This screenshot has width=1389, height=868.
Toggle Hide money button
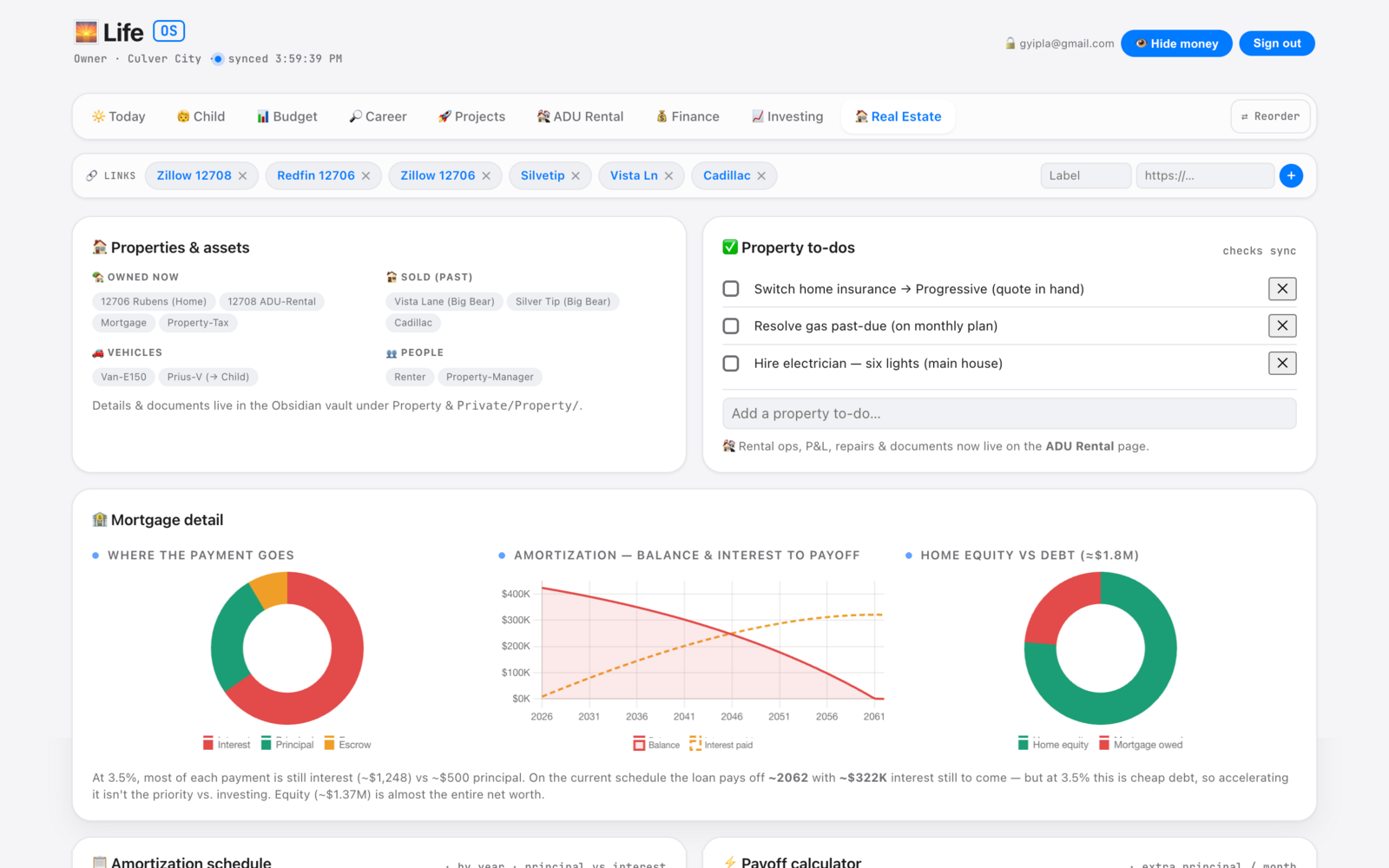point(1176,43)
